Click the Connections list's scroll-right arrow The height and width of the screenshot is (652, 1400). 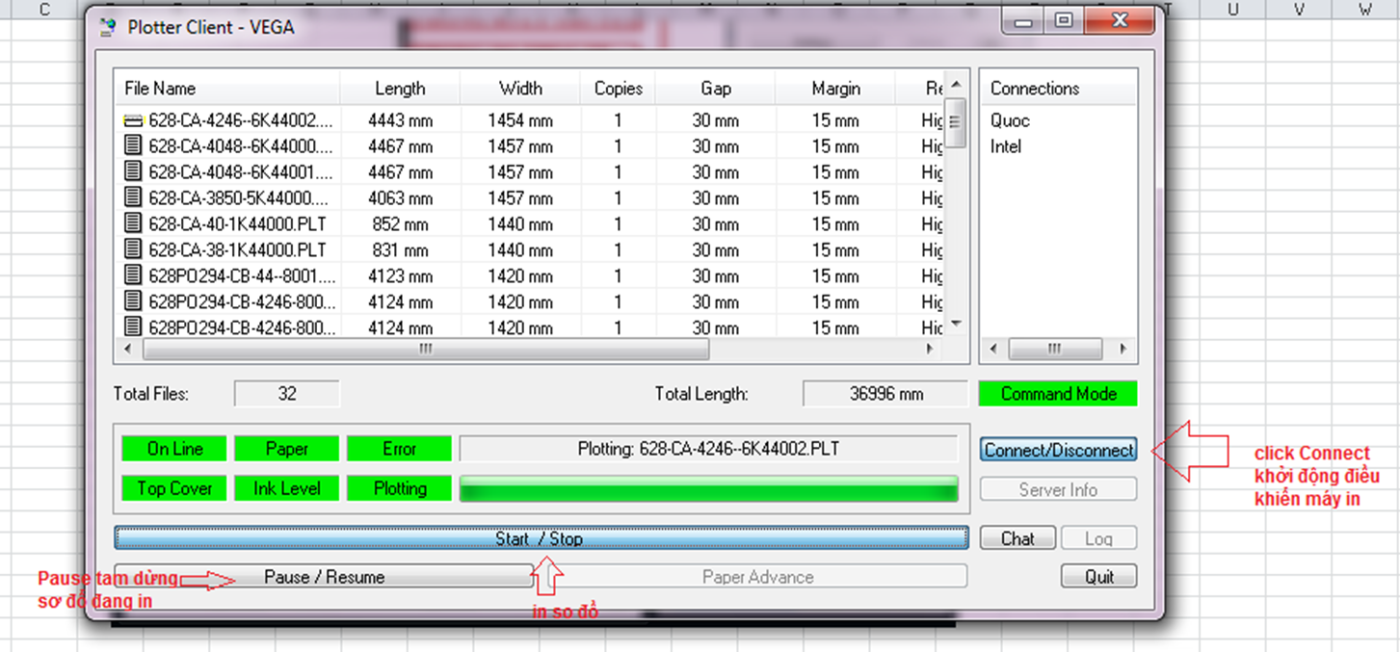[1123, 349]
